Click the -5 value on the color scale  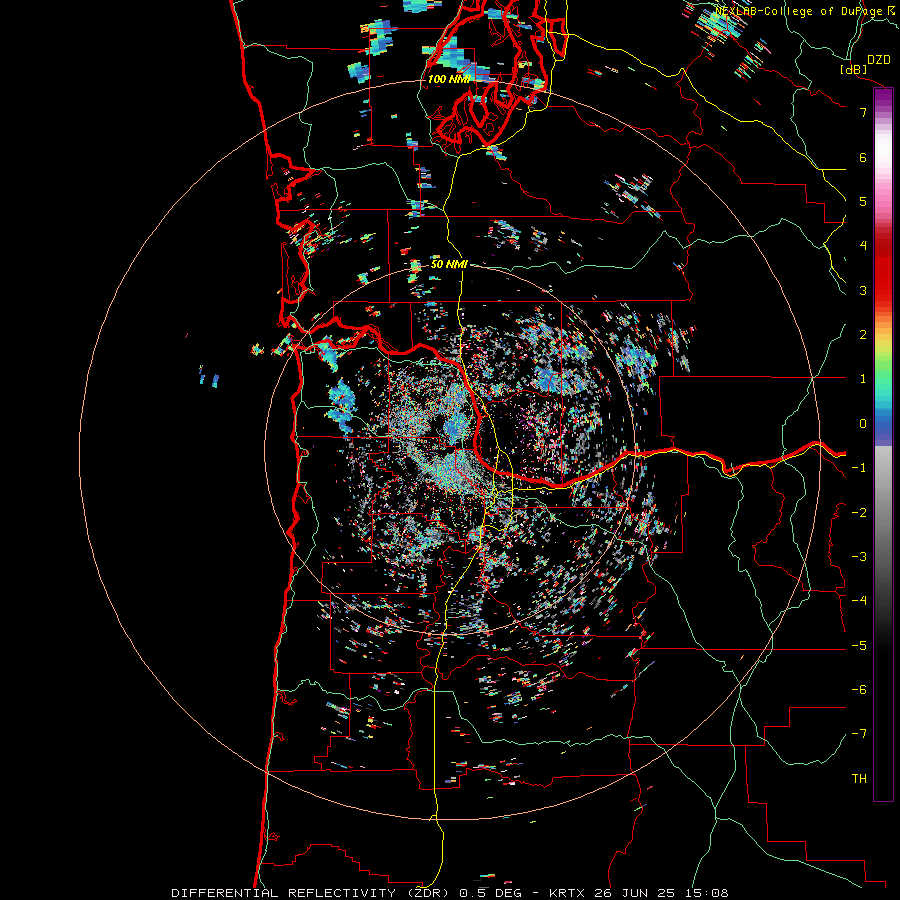859,646
